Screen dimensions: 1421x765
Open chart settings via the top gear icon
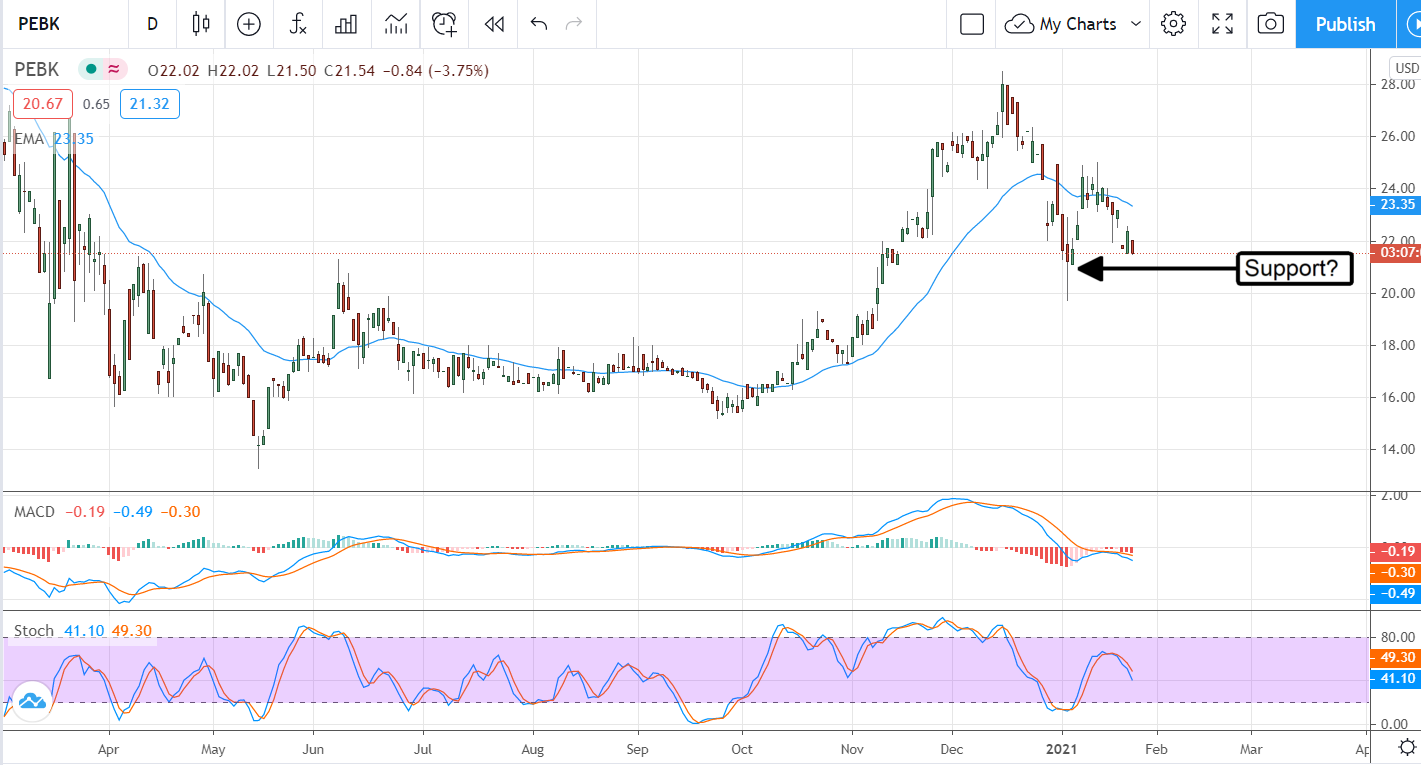1173,24
